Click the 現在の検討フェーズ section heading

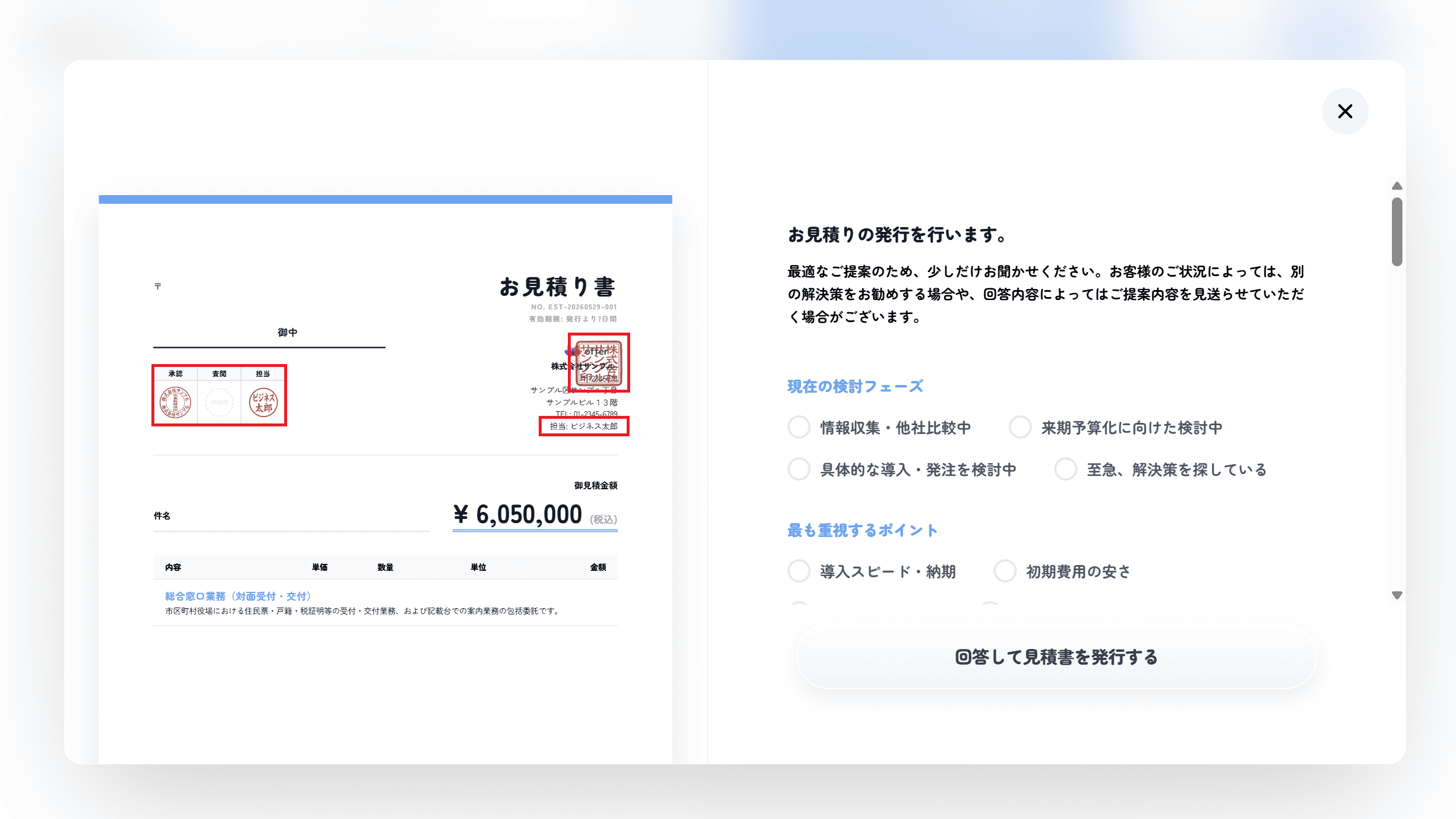pos(855,386)
